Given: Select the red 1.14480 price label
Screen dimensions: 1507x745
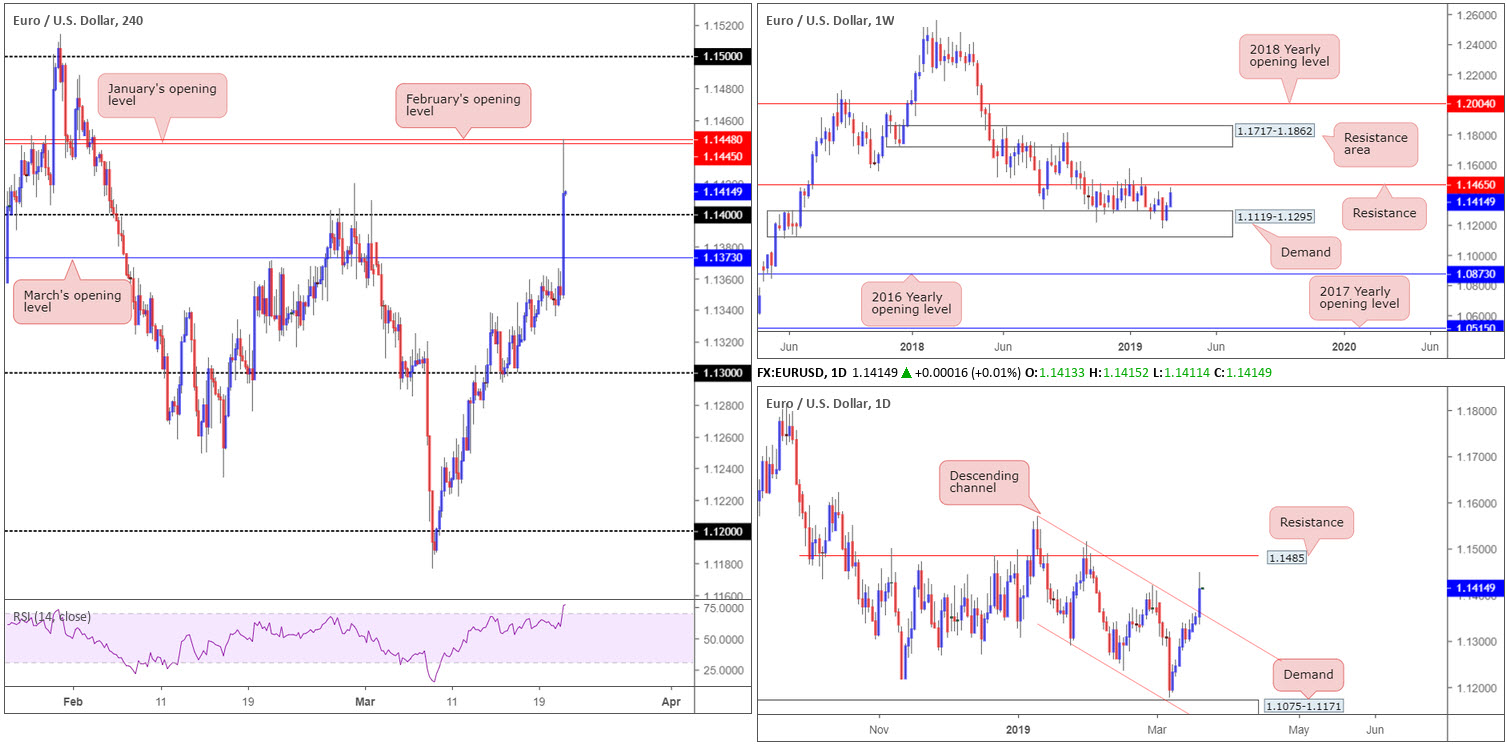Looking at the screenshot, I should click(x=724, y=140).
